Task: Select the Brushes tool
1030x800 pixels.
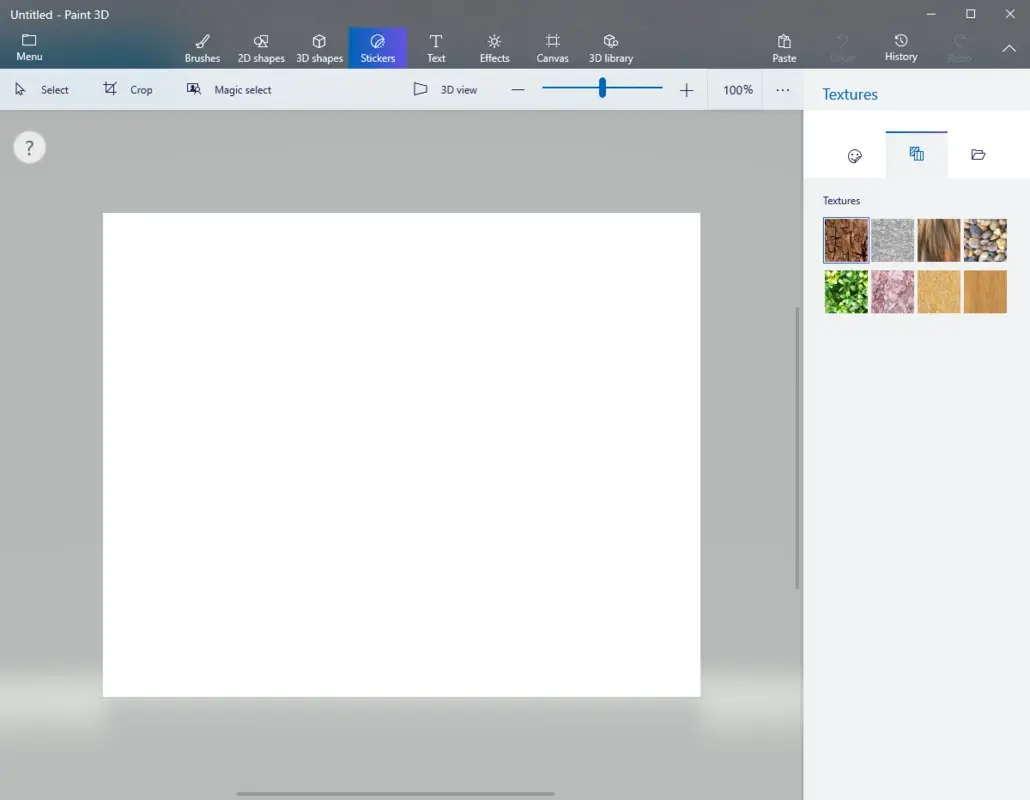Action: (x=202, y=47)
